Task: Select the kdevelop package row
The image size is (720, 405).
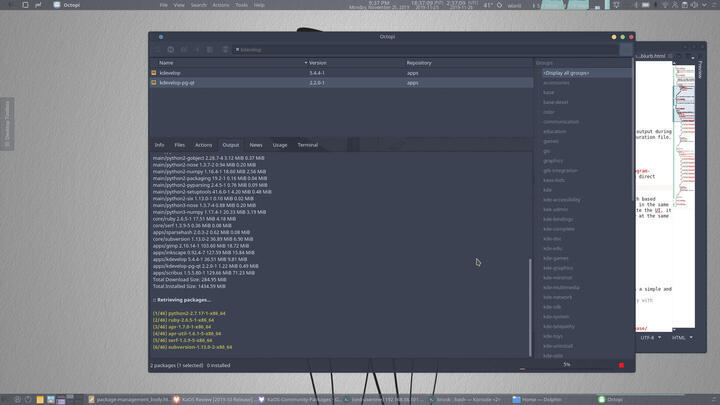Action: pyautogui.click(x=342, y=73)
